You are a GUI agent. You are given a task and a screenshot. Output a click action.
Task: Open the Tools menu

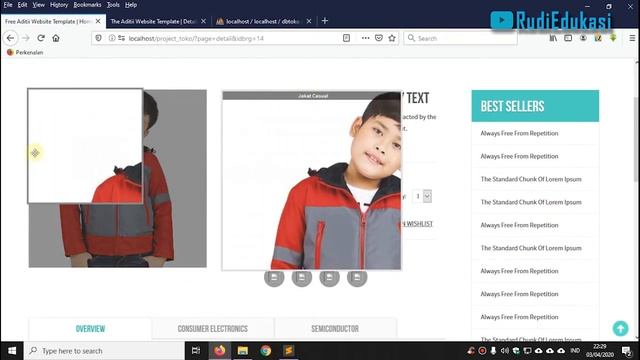113,5
